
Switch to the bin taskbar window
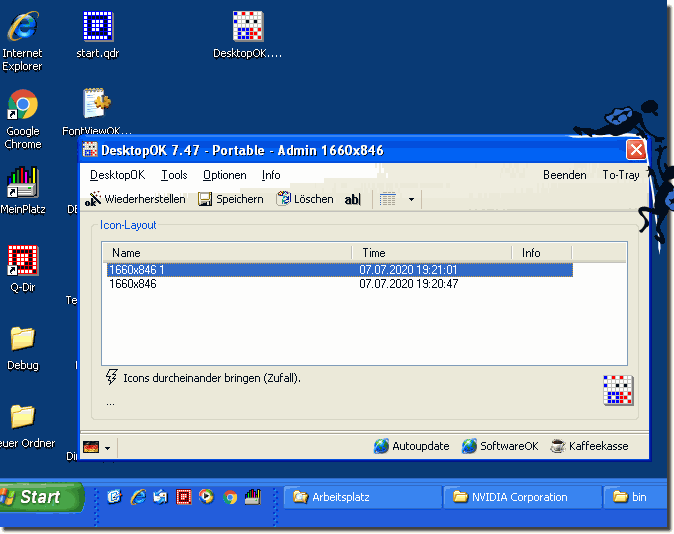636,497
